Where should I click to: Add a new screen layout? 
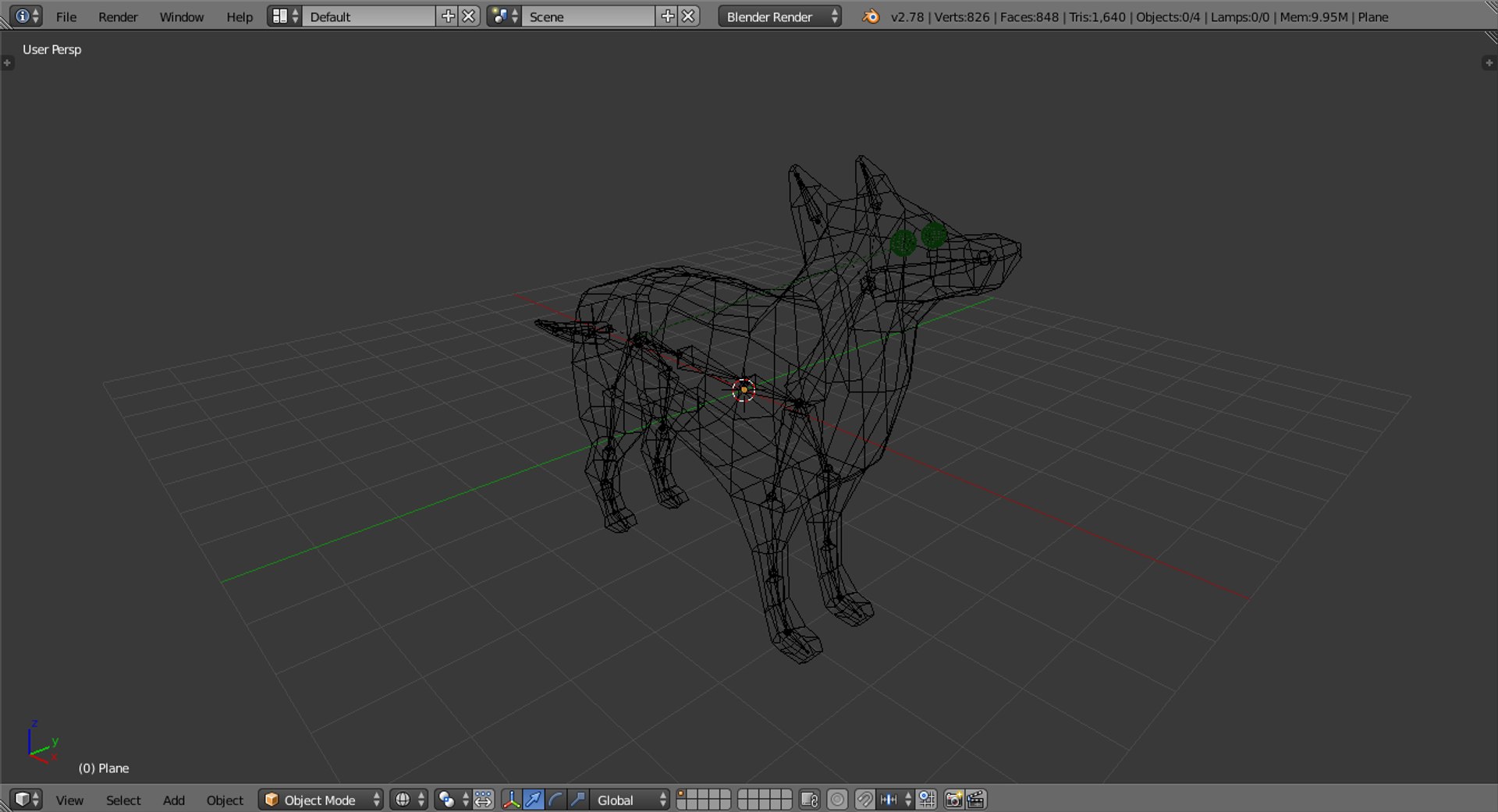(x=448, y=16)
